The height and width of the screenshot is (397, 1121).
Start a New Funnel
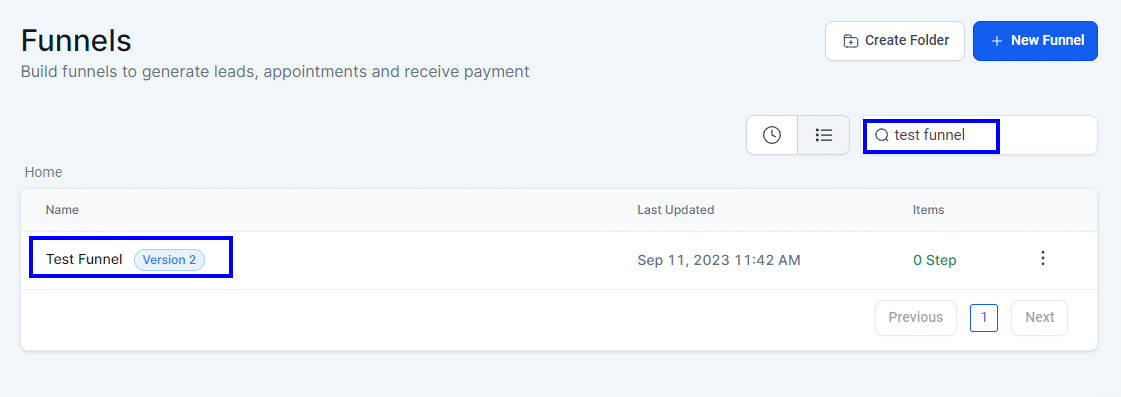point(1035,41)
